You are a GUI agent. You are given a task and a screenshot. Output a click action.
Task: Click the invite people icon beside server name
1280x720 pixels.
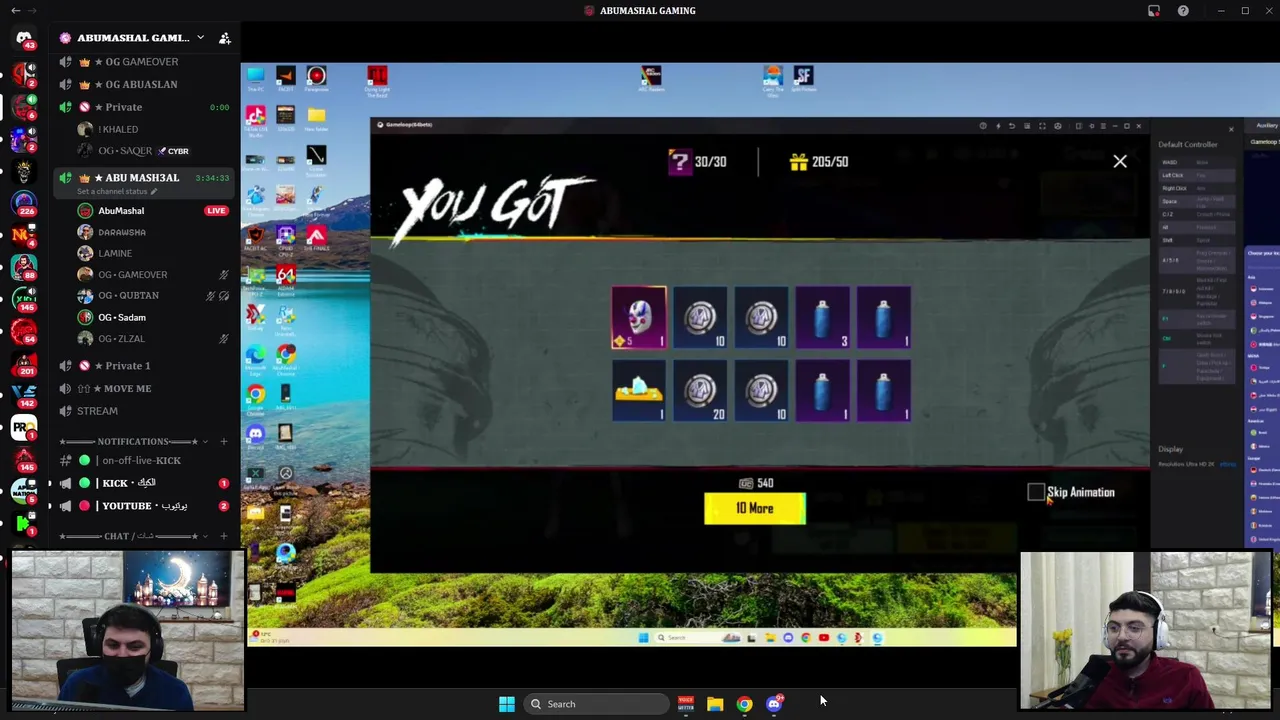pyautogui.click(x=225, y=38)
